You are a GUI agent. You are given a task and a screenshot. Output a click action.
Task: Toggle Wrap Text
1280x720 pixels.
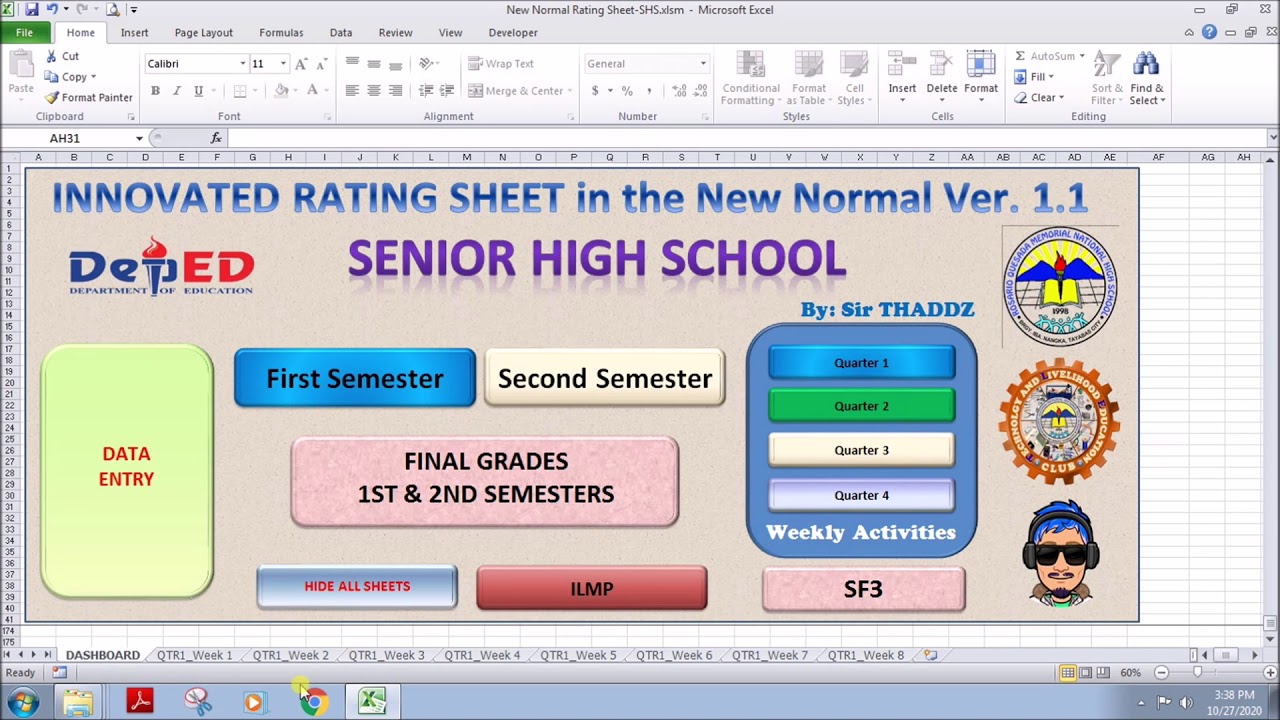[501, 64]
